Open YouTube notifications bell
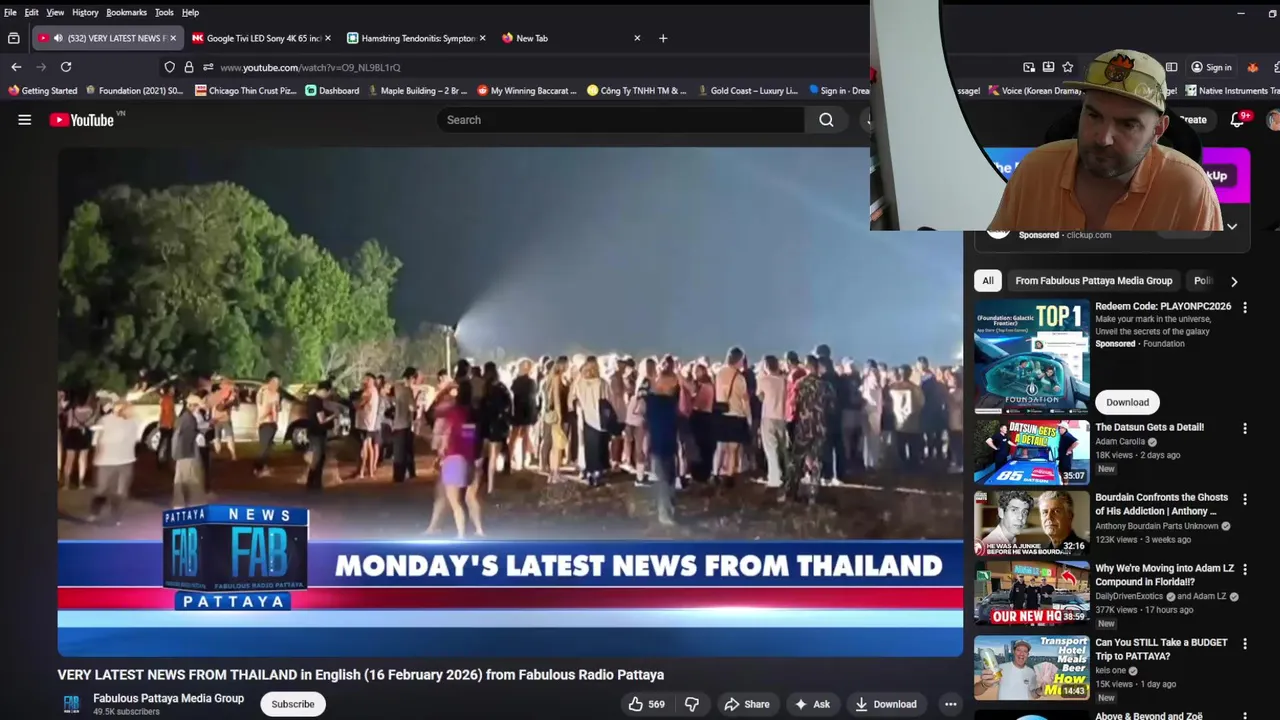Viewport: 1280px width, 720px height. coord(1237,120)
